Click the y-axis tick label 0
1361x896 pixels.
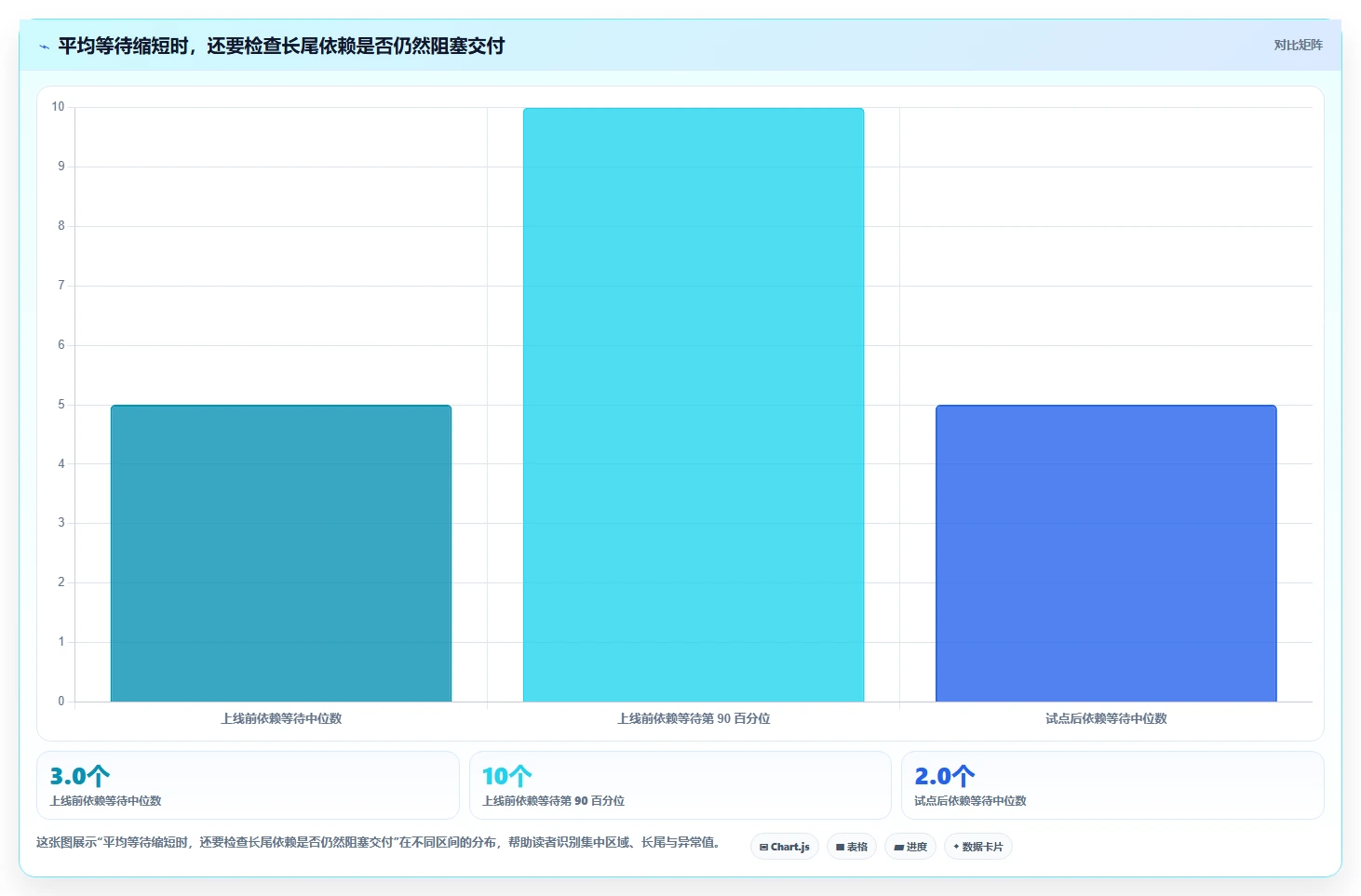61,702
